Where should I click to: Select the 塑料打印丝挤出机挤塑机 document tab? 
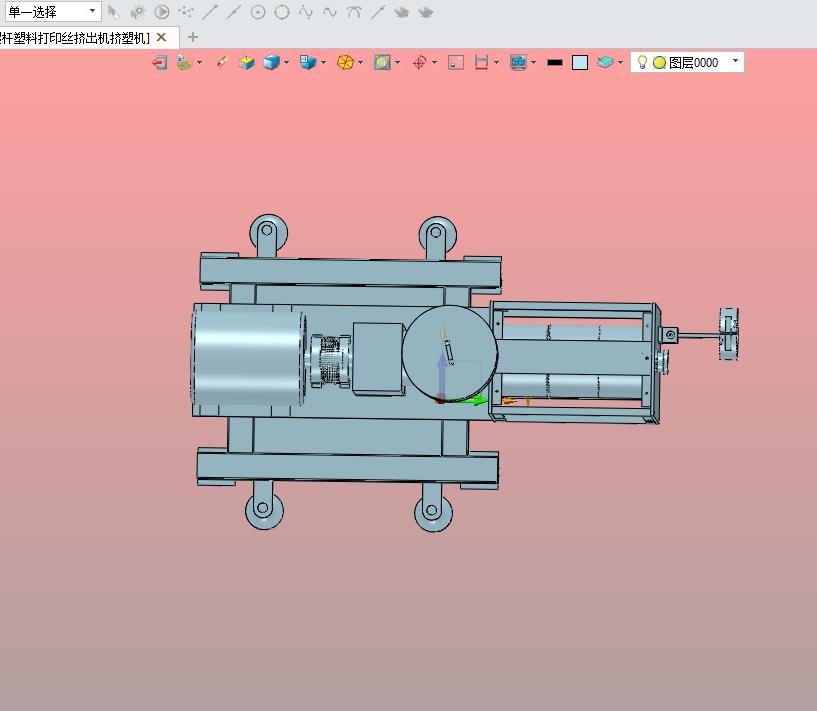point(75,38)
